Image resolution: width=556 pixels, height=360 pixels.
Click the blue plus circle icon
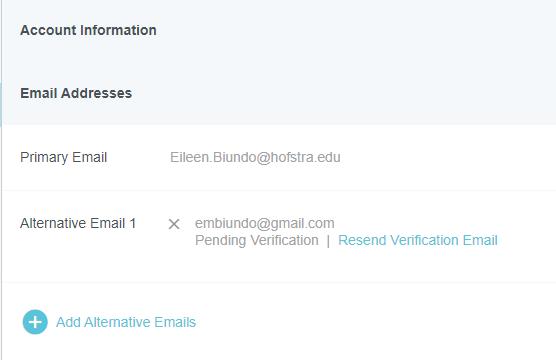(x=35, y=322)
